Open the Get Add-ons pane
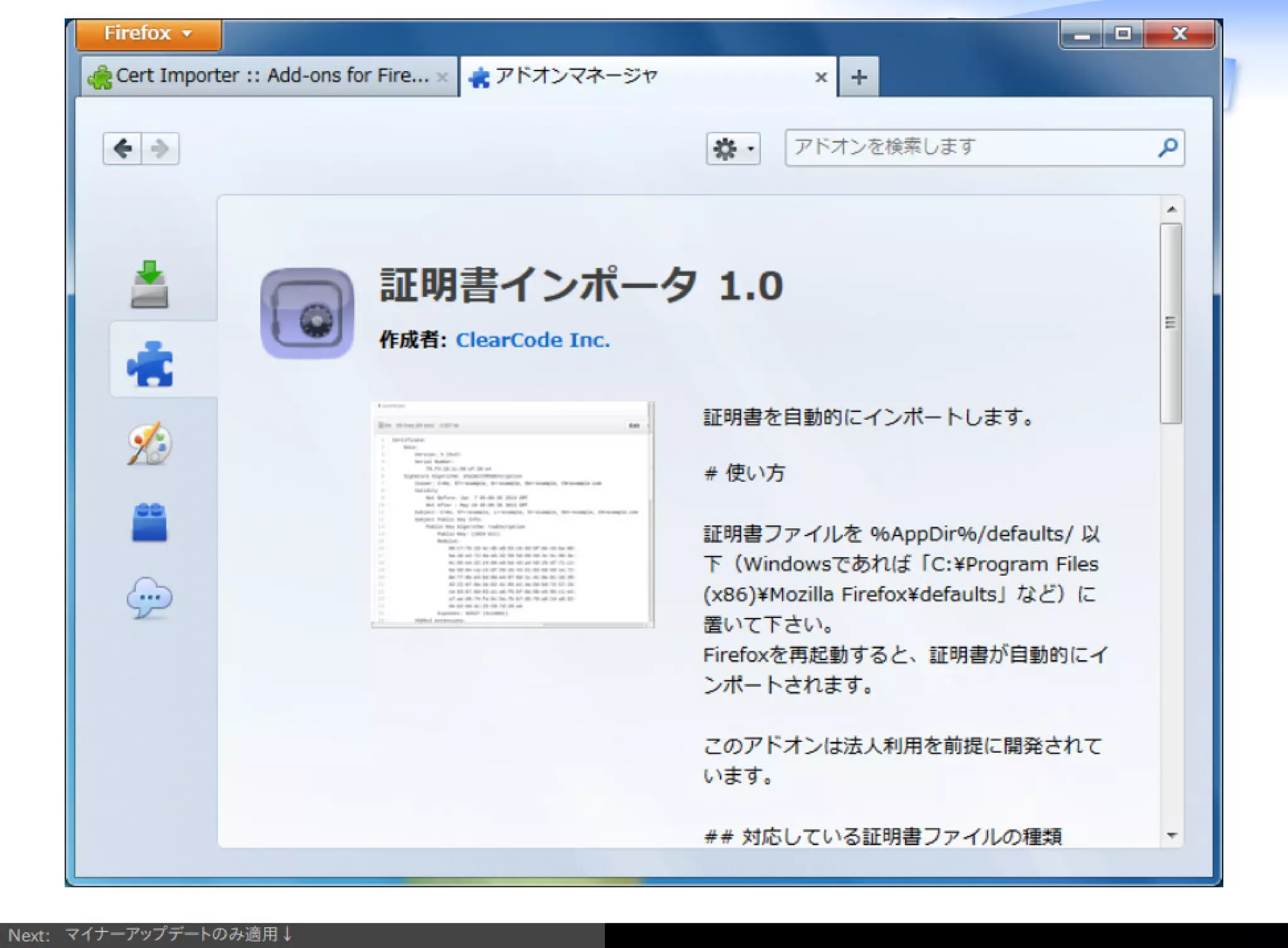1288x948 pixels. click(x=149, y=284)
